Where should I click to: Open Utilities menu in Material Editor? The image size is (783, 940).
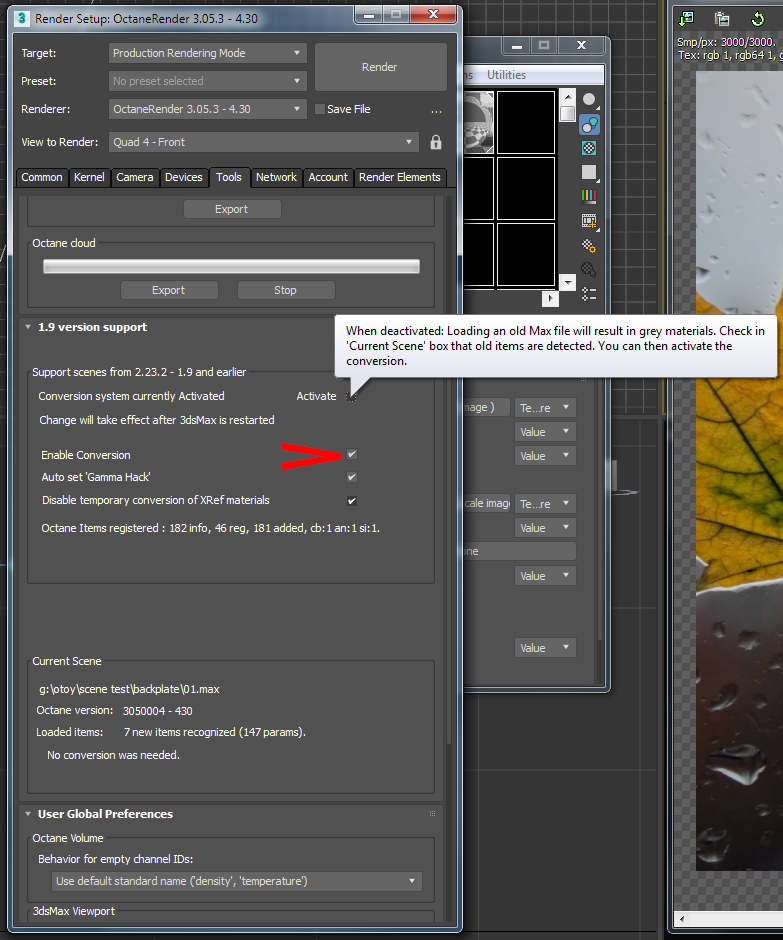click(506, 75)
